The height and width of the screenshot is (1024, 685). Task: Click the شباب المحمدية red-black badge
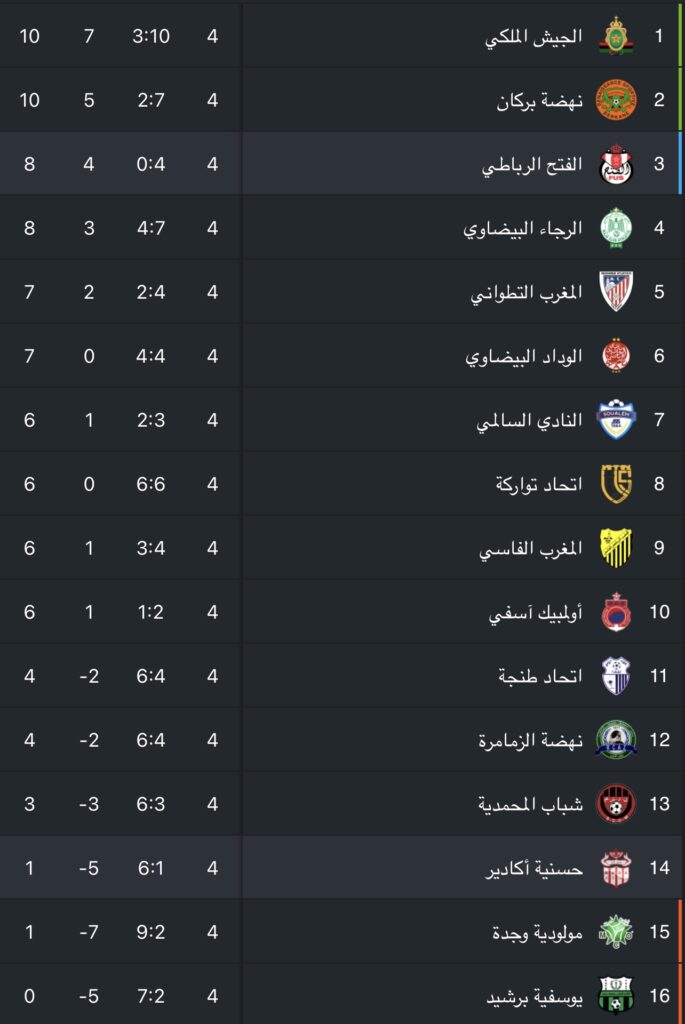pos(616,803)
